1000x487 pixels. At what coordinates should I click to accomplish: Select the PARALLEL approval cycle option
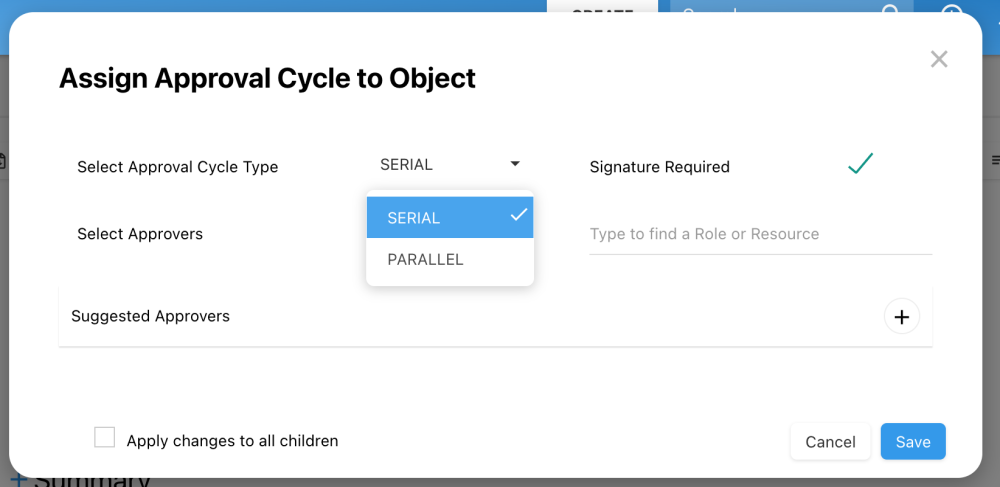tap(426, 260)
